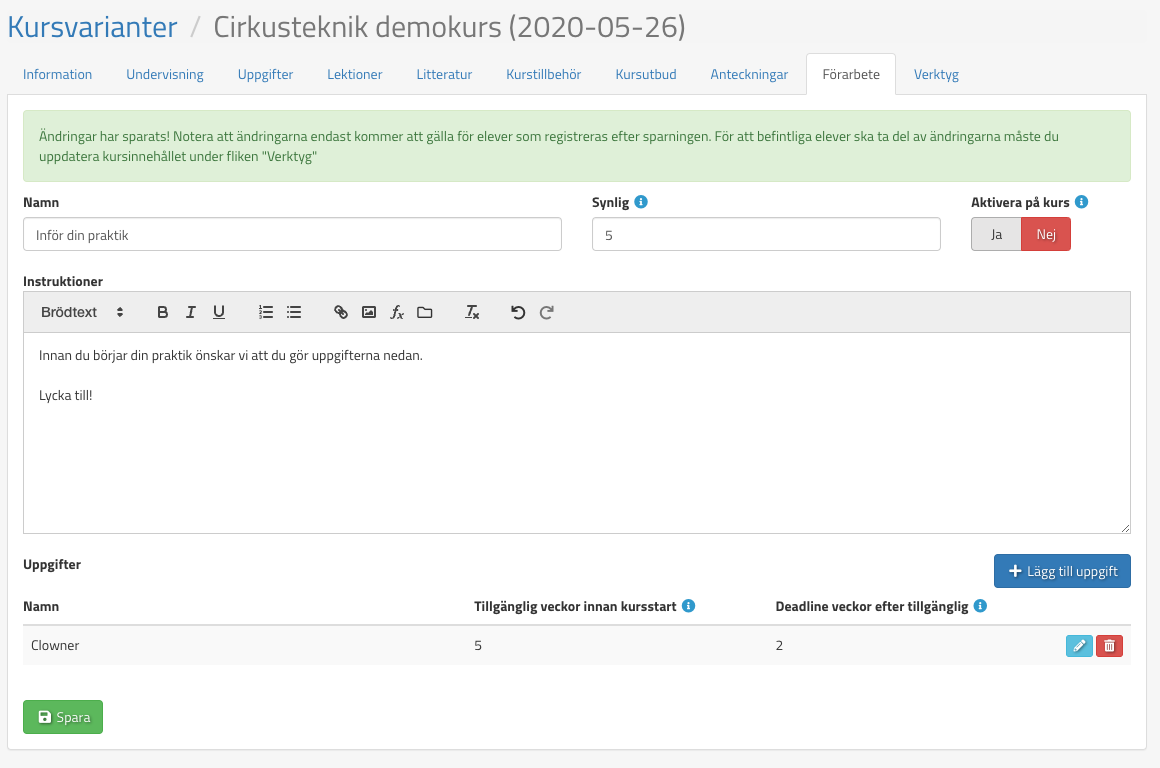Apply italic formatting in editor toolbar
Image resolution: width=1160 pixels, height=768 pixels.
pos(190,312)
